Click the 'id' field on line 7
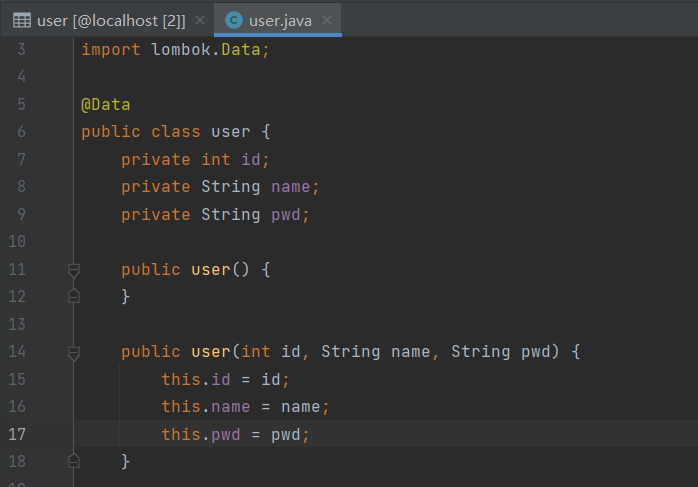Screen dimensions: 698x487 tap(251, 159)
